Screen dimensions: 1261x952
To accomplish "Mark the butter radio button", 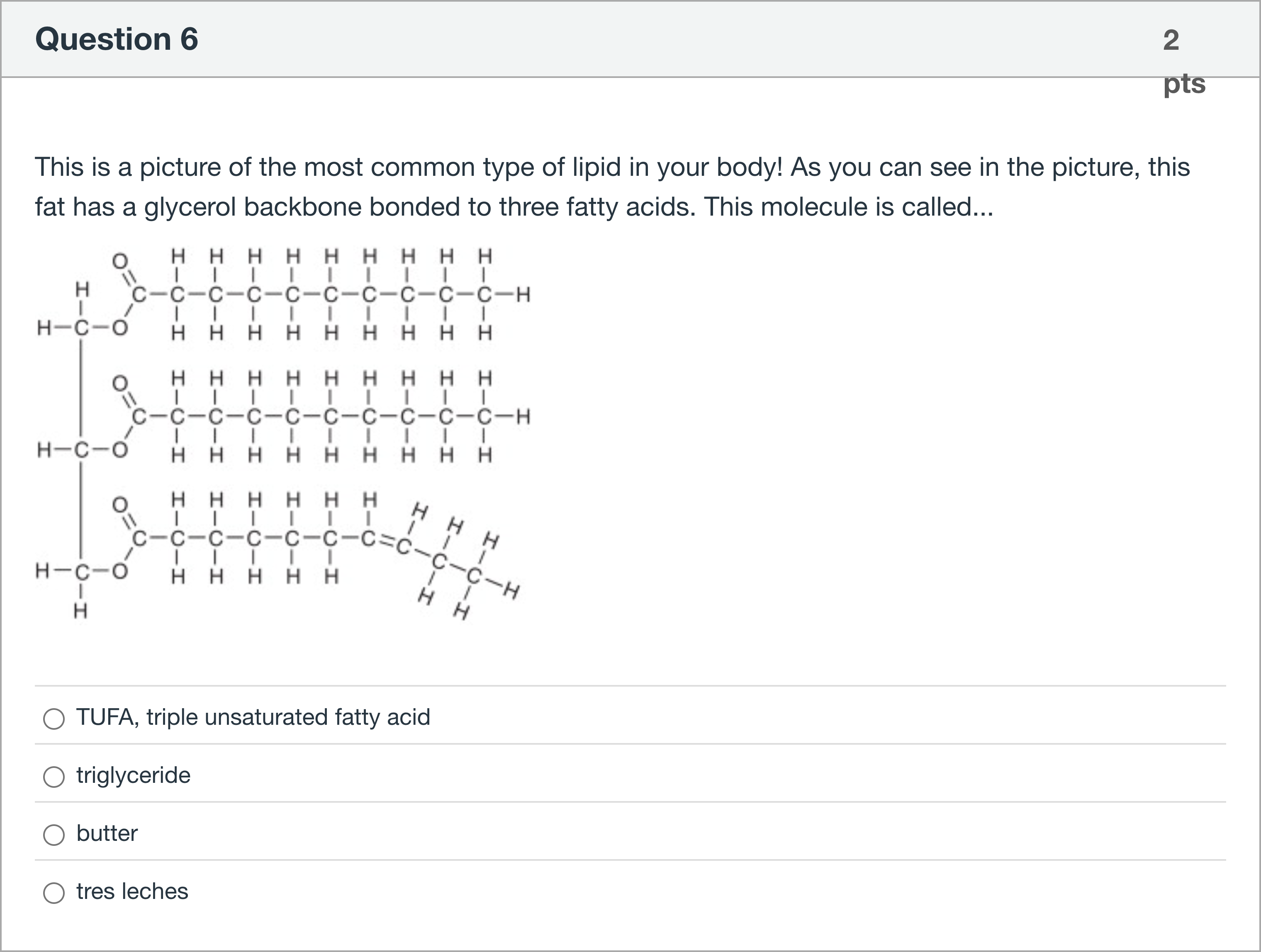I will click(54, 835).
